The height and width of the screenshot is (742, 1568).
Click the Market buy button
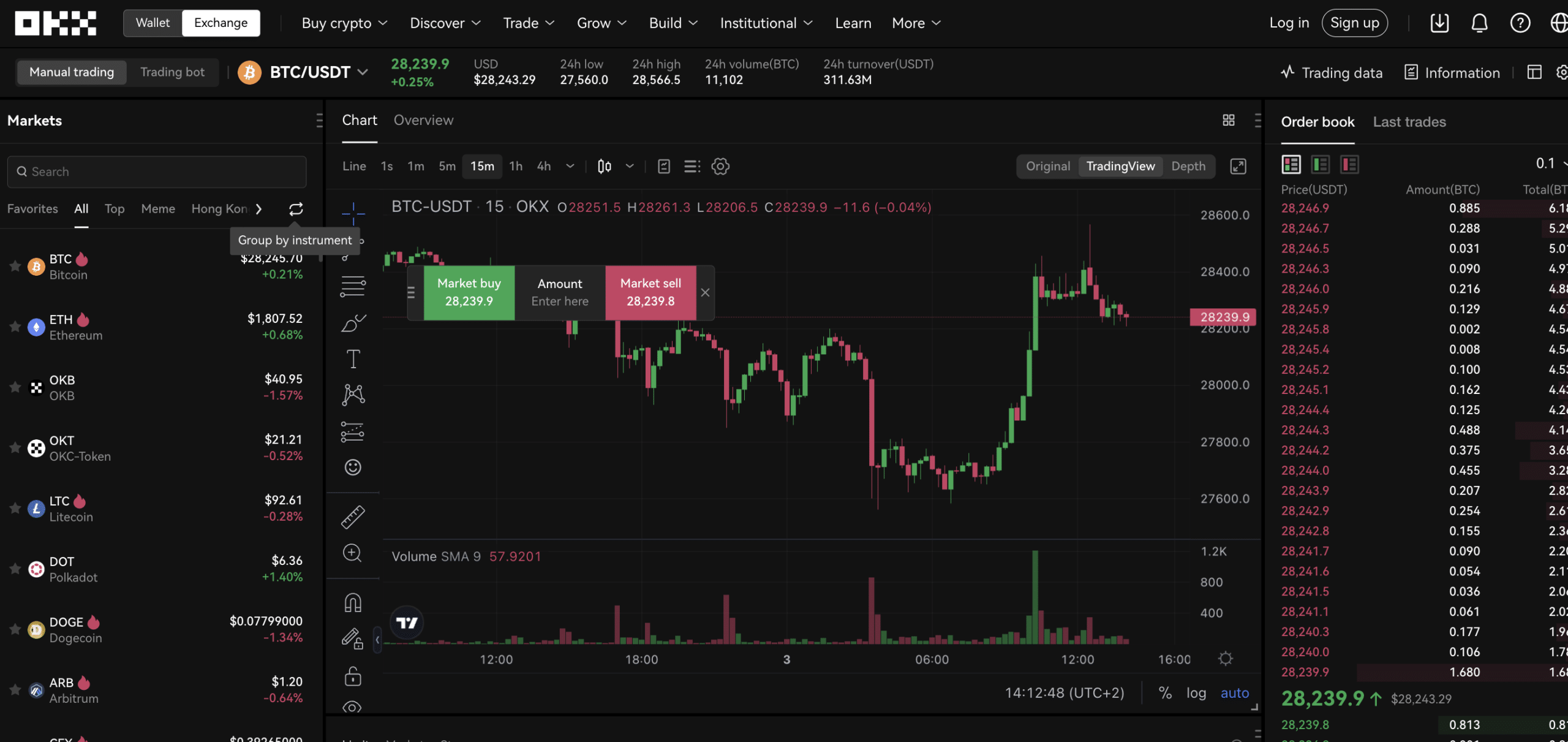tap(469, 292)
